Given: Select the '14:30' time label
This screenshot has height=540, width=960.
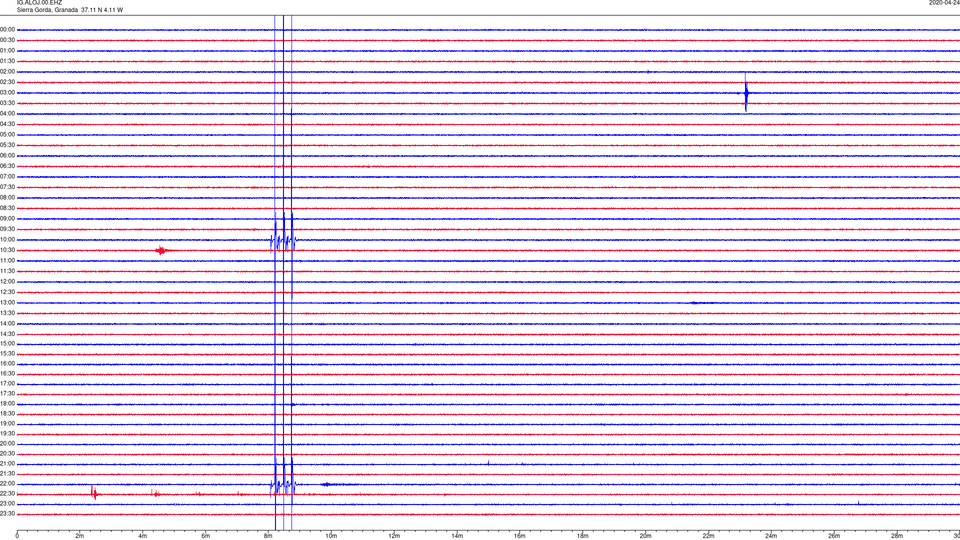Looking at the screenshot, I should (7, 334).
